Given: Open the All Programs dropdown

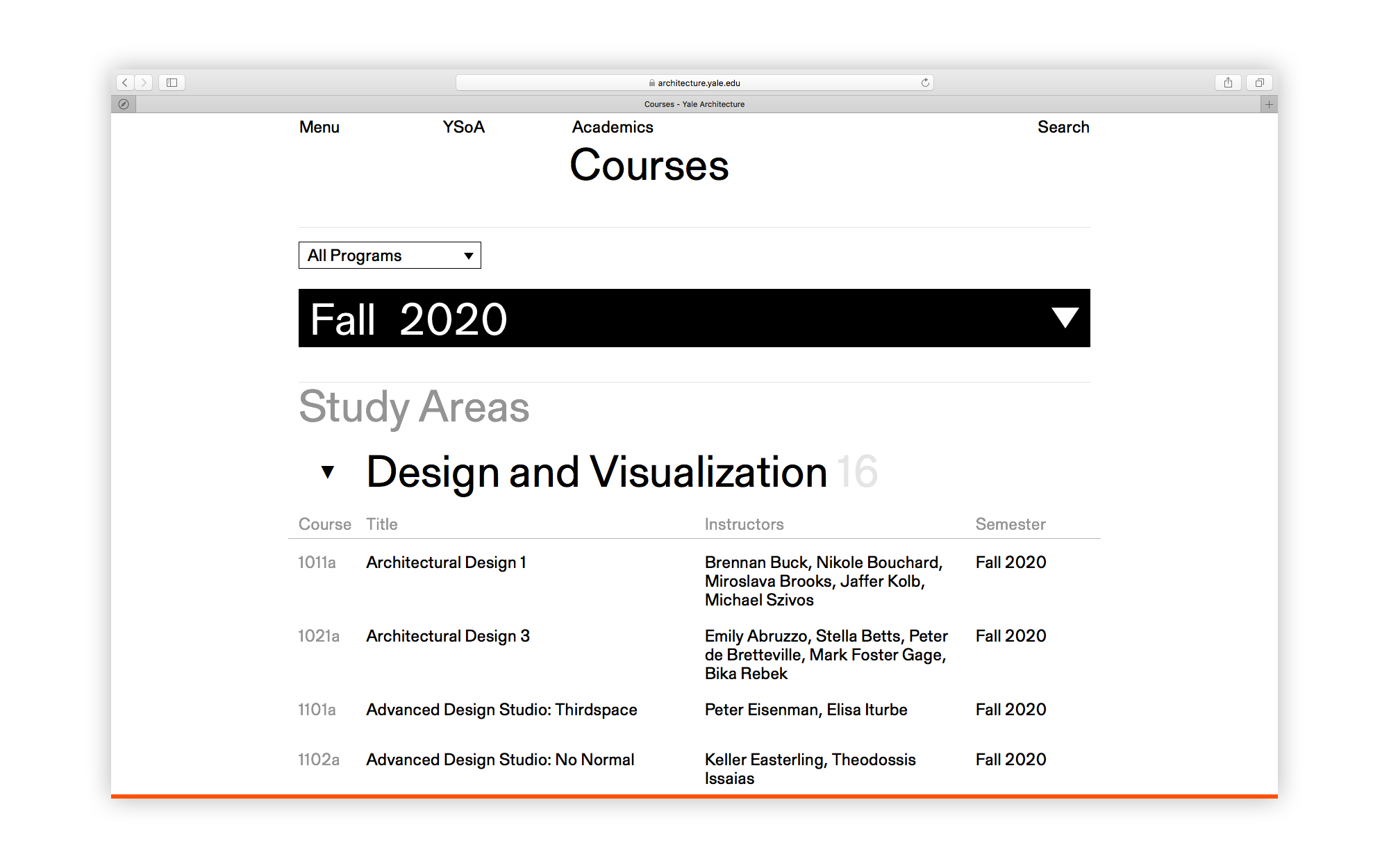Looking at the screenshot, I should 390,256.
